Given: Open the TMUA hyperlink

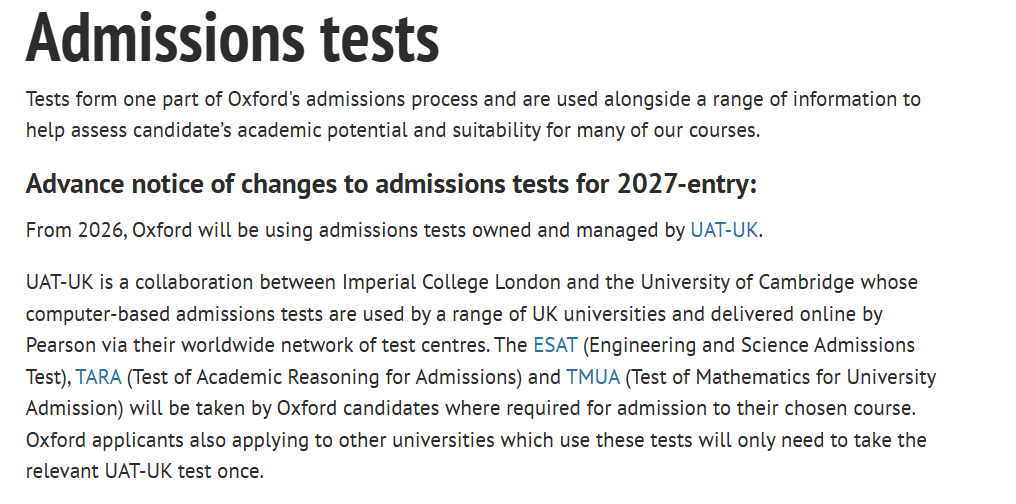Looking at the screenshot, I should [593, 377].
